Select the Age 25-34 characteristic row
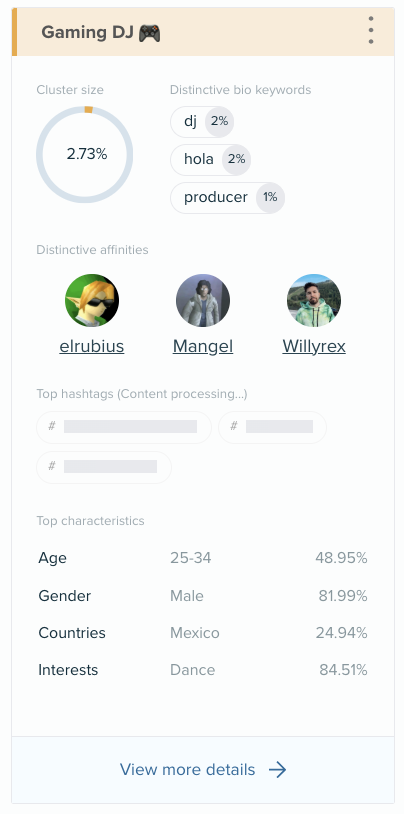 (203, 558)
